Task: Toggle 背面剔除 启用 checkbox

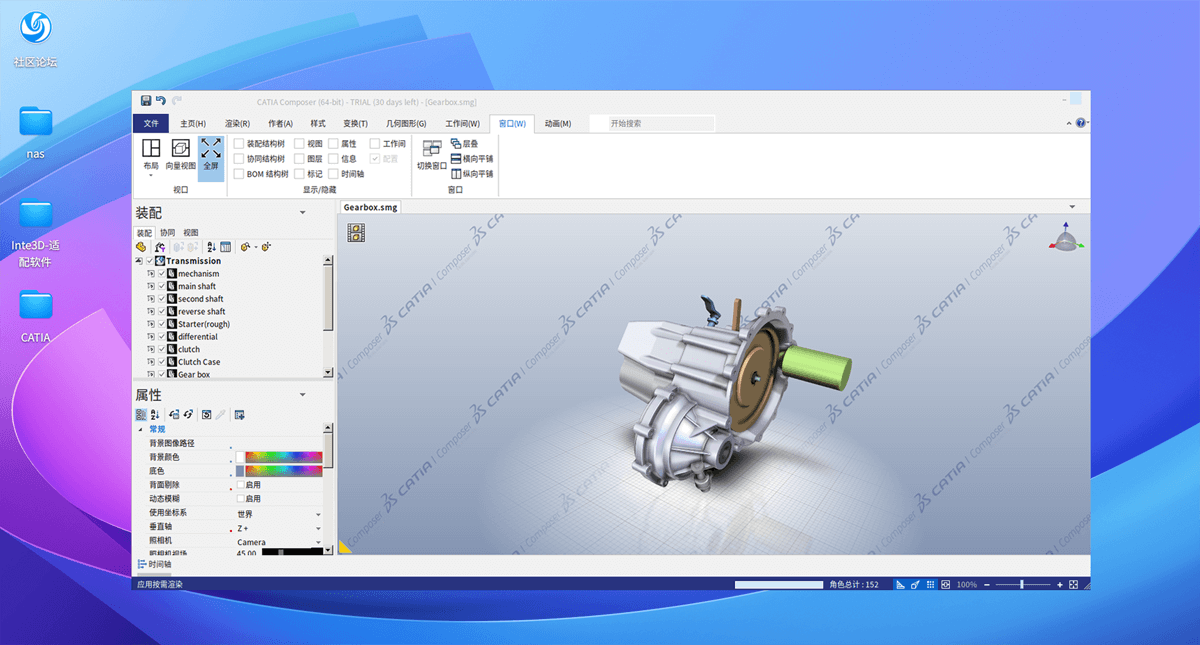Action: coord(241,485)
